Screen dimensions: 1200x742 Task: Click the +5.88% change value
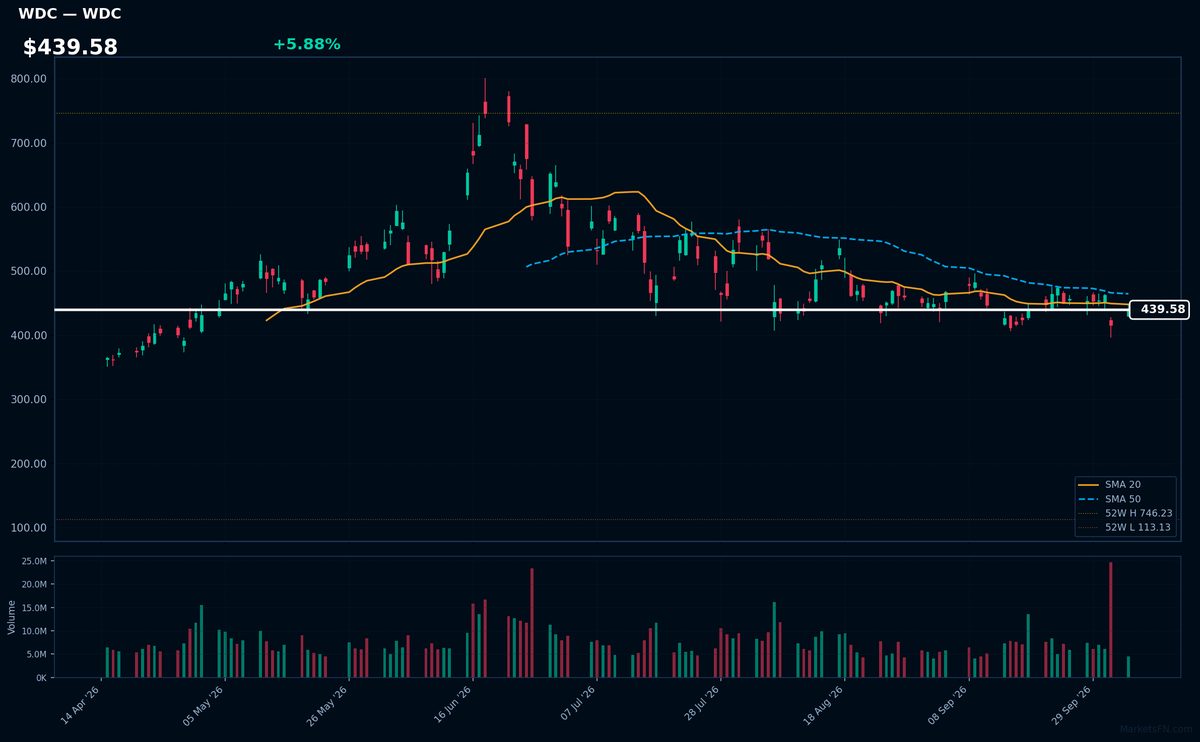click(x=306, y=44)
